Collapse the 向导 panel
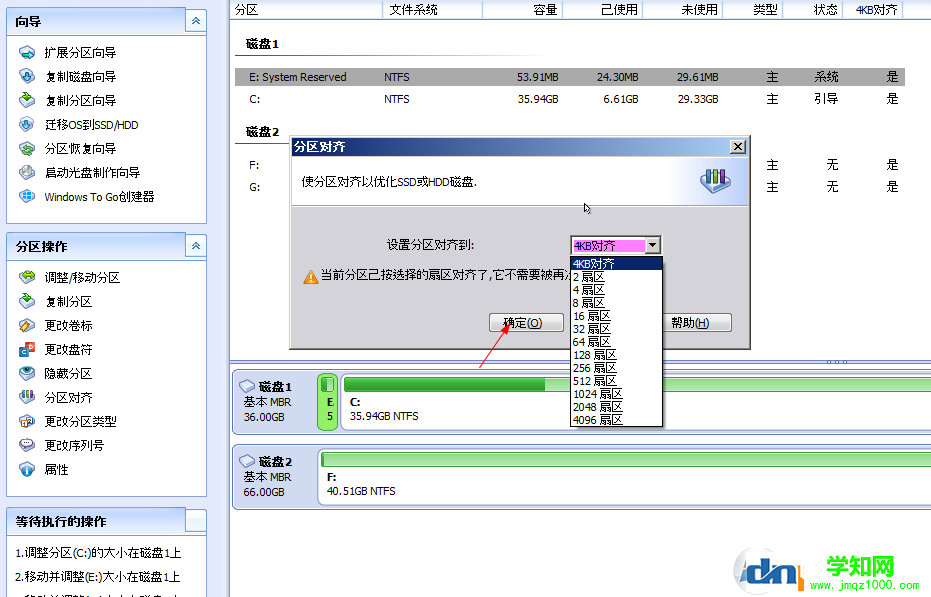Screen dimensions: 931x597 [196, 21]
